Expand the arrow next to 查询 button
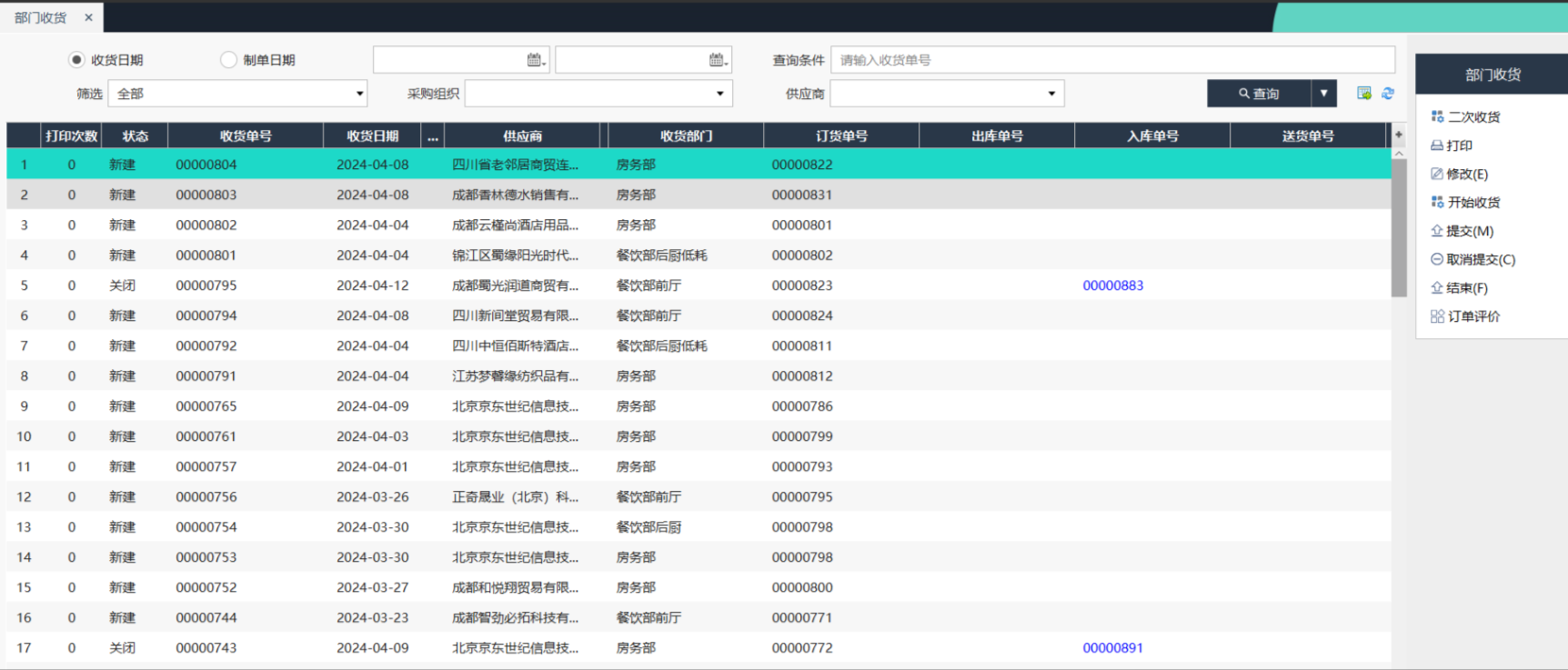 [x=1324, y=94]
